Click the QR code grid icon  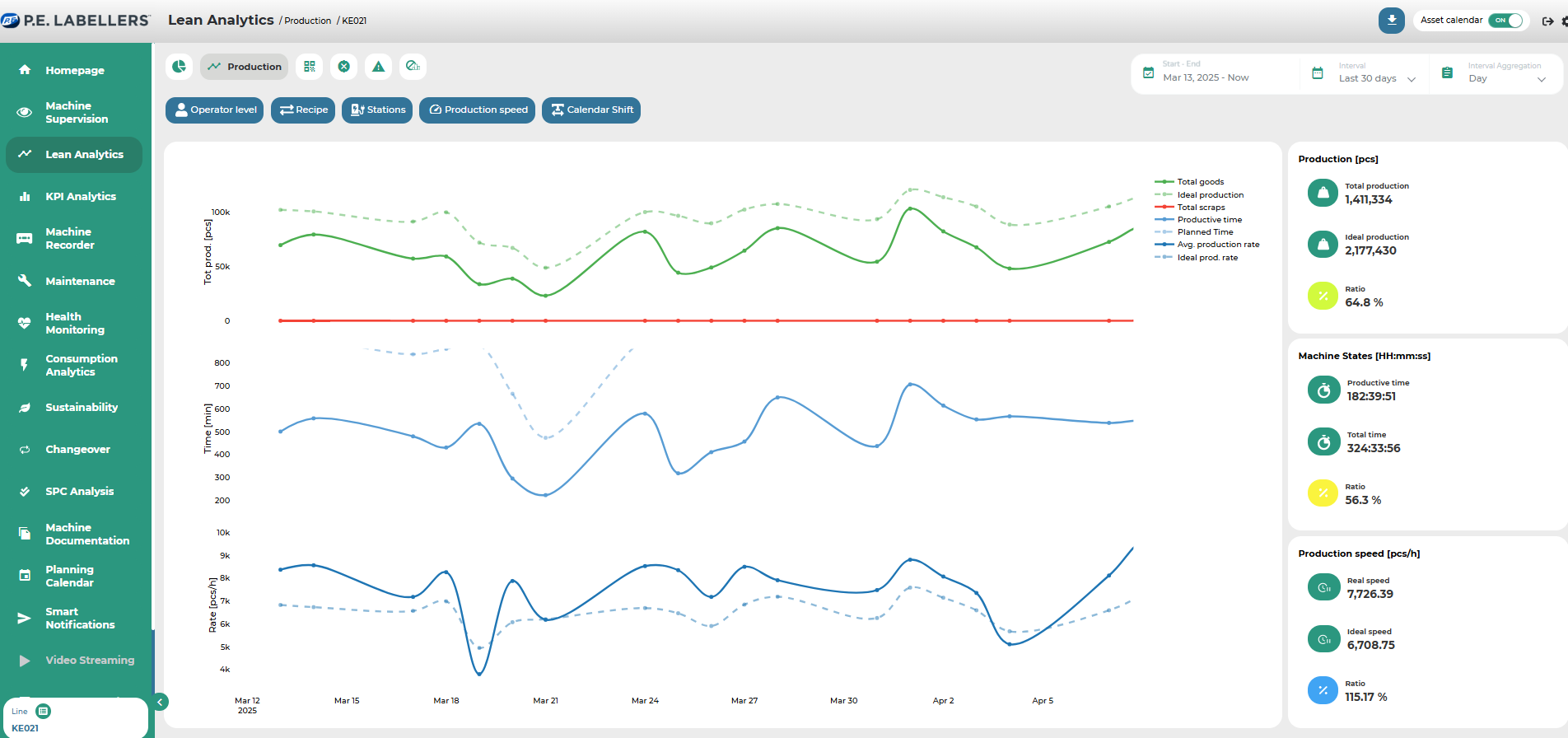point(310,67)
